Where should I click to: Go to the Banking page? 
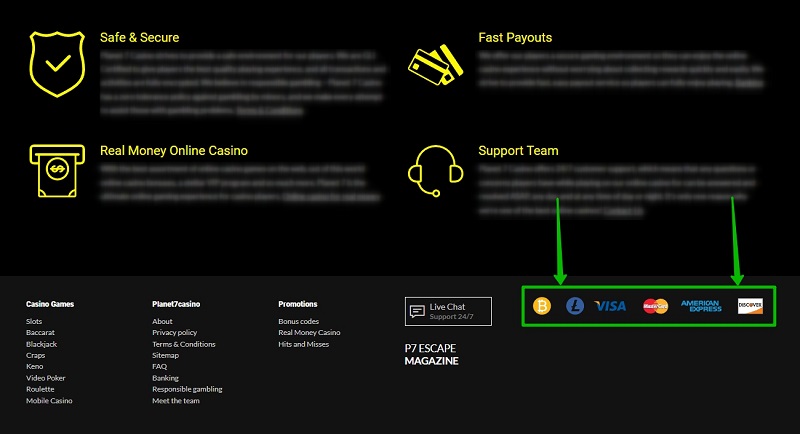[x=165, y=378]
